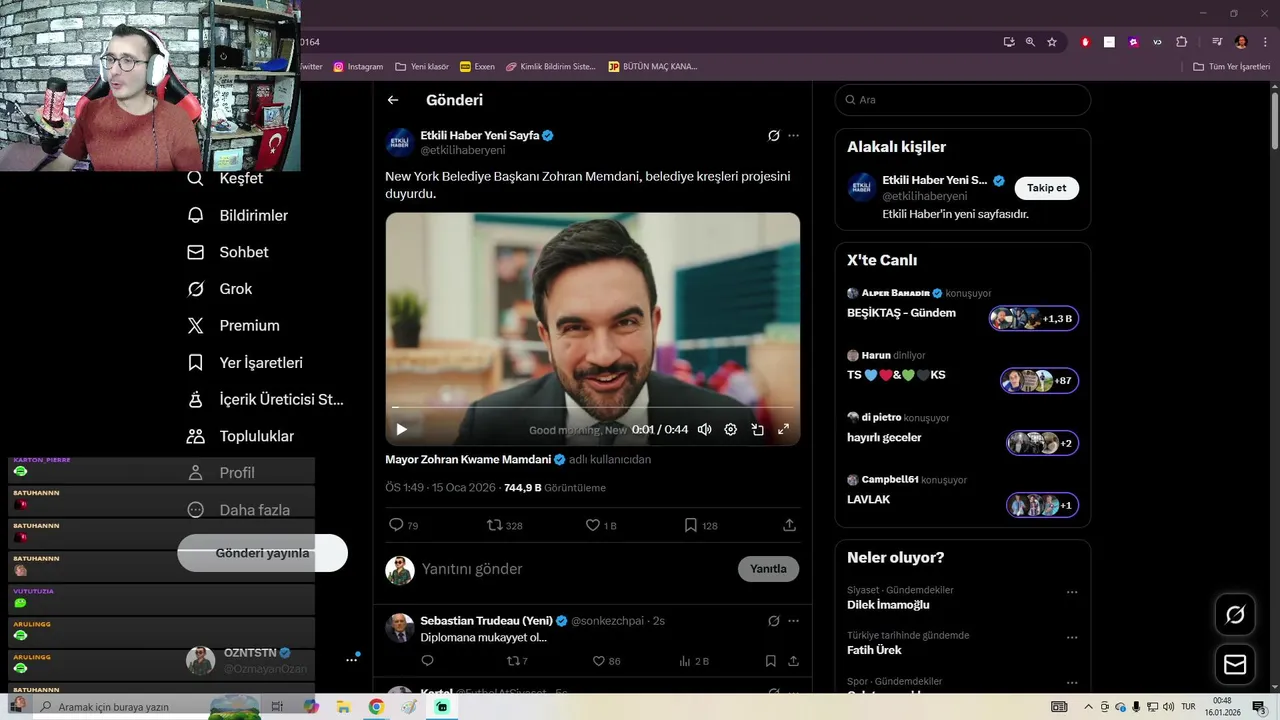Image resolution: width=1280 pixels, height=720 pixels.
Task: Share Sebastian Trudeau's reply
Action: (x=793, y=661)
